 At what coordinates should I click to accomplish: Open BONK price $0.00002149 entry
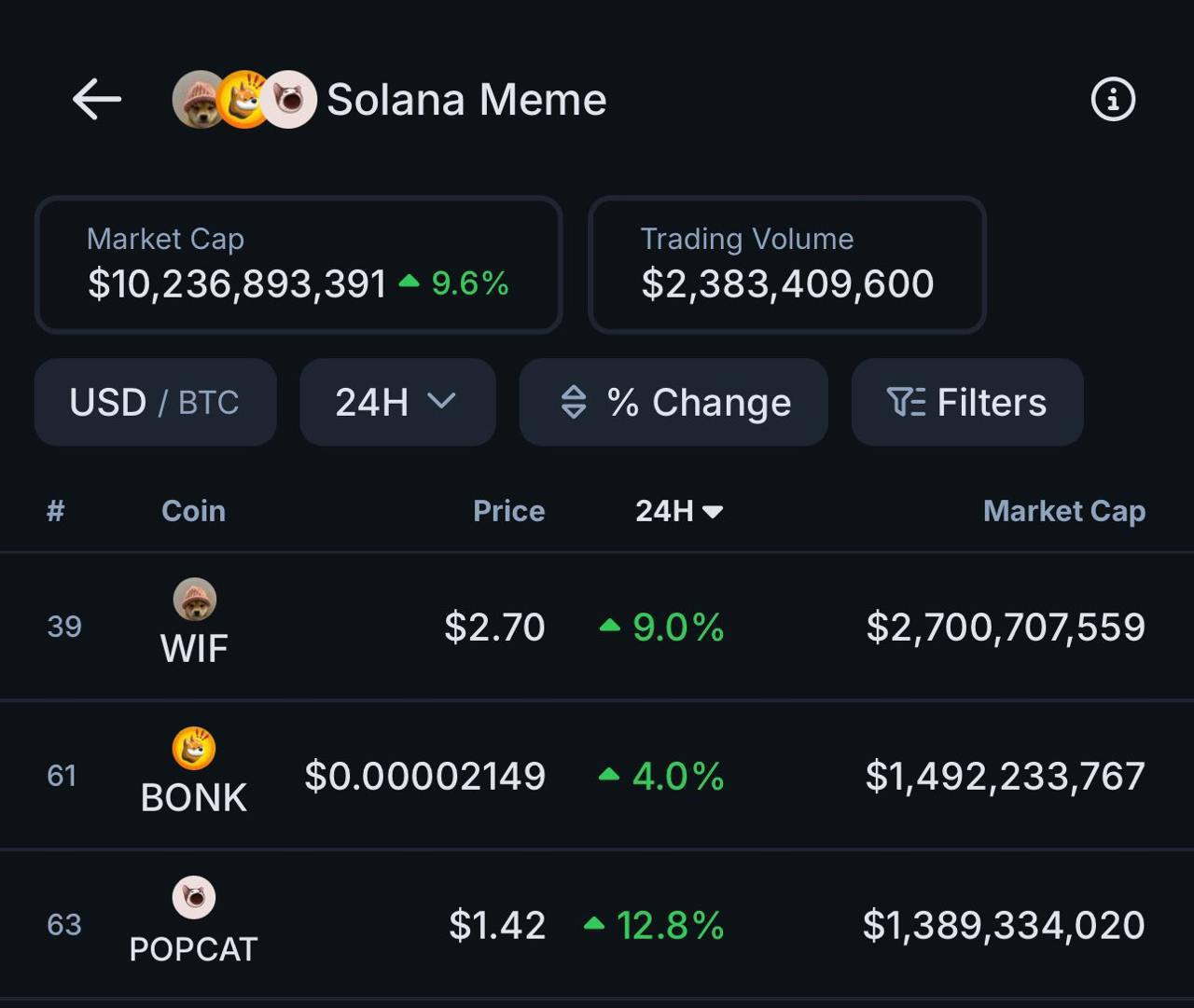[424, 776]
